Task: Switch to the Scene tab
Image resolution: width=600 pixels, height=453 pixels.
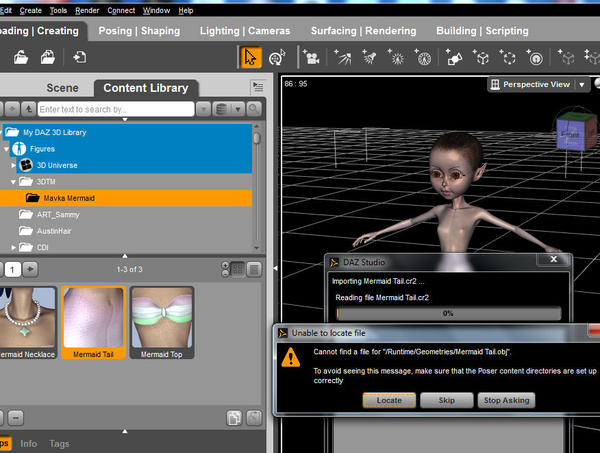Action: pyautogui.click(x=62, y=88)
